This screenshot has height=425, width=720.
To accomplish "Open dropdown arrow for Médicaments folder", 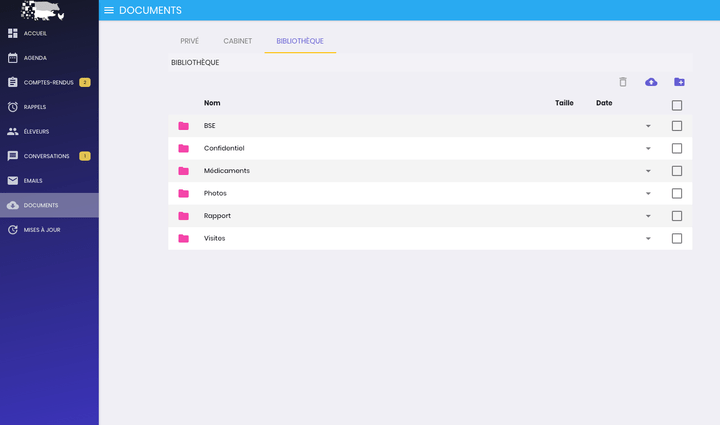I will (x=648, y=171).
